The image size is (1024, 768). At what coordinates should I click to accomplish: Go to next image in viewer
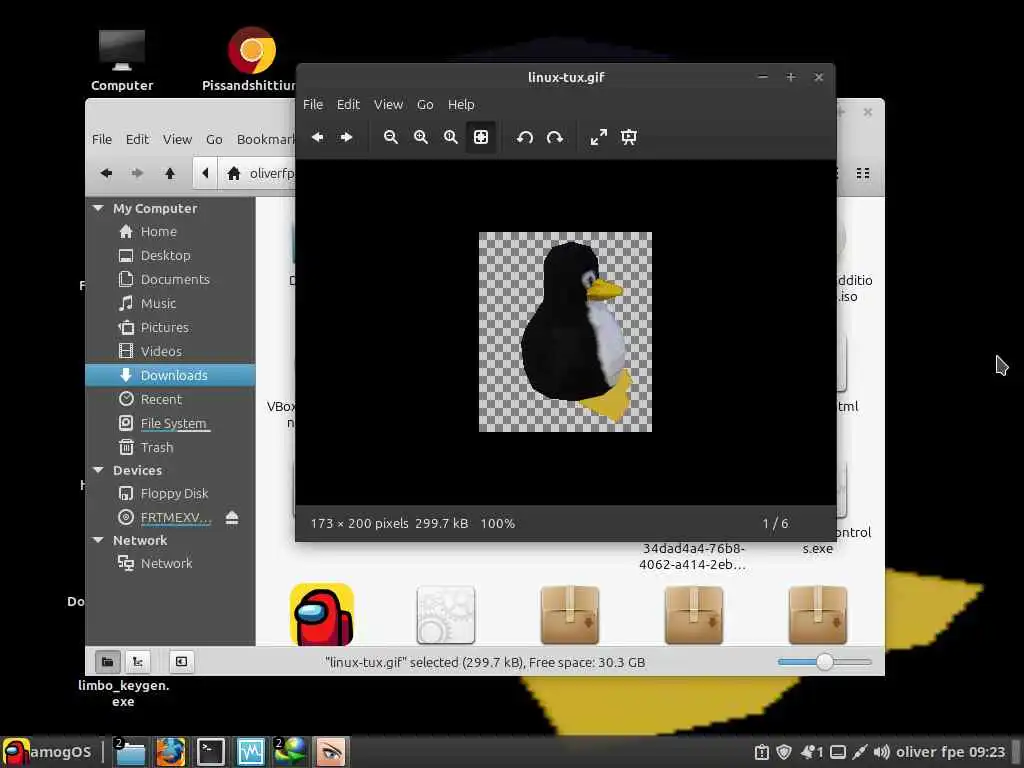click(347, 137)
